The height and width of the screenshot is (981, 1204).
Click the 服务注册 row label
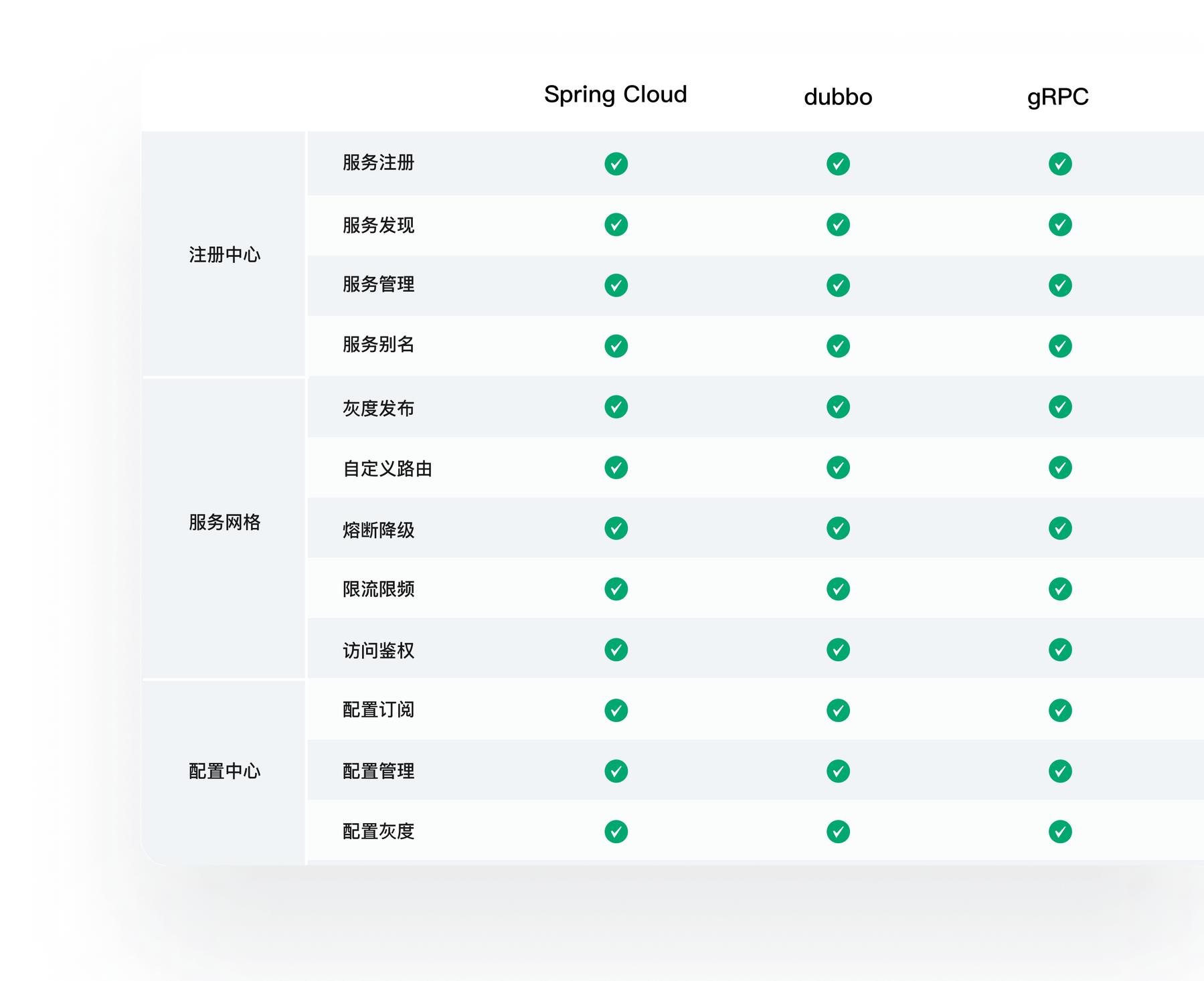tap(377, 165)
